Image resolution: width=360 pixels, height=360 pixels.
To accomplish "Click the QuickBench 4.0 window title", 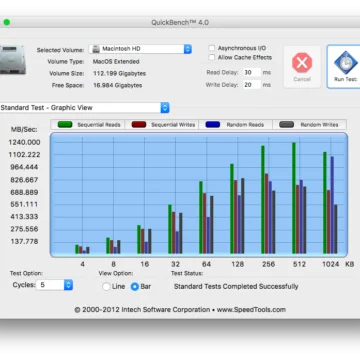I will [180, 23].
